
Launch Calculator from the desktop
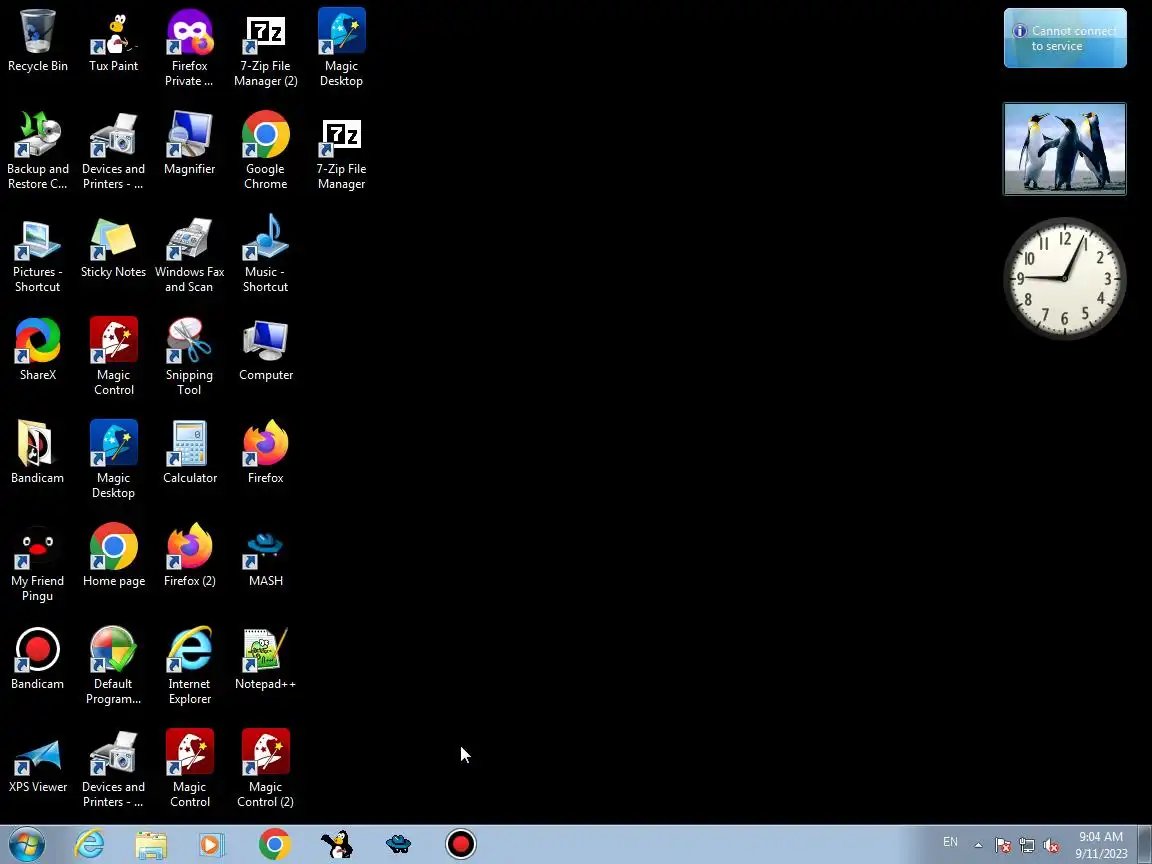click(x=190, y=453)
